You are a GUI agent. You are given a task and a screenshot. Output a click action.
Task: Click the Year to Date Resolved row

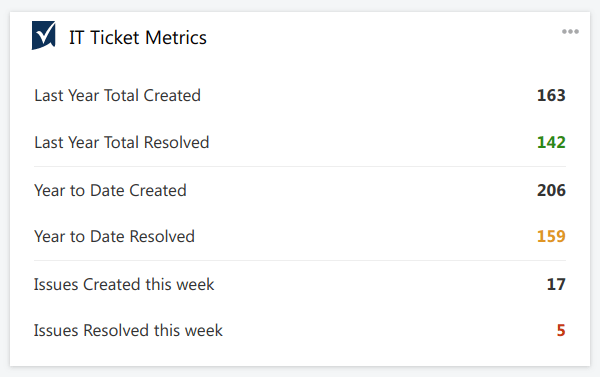click(x=300, y=236)
